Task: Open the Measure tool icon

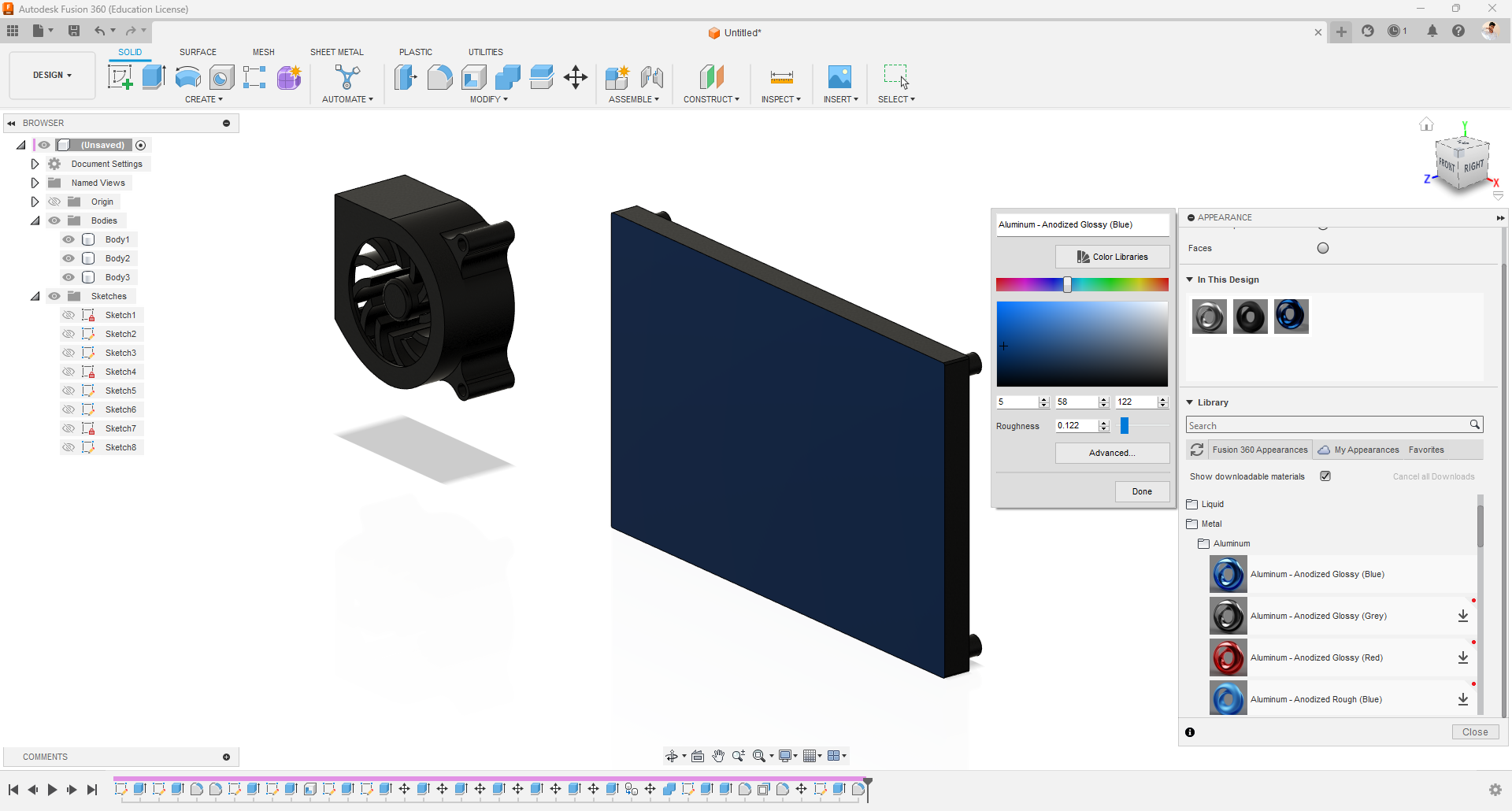Action: 781,77
